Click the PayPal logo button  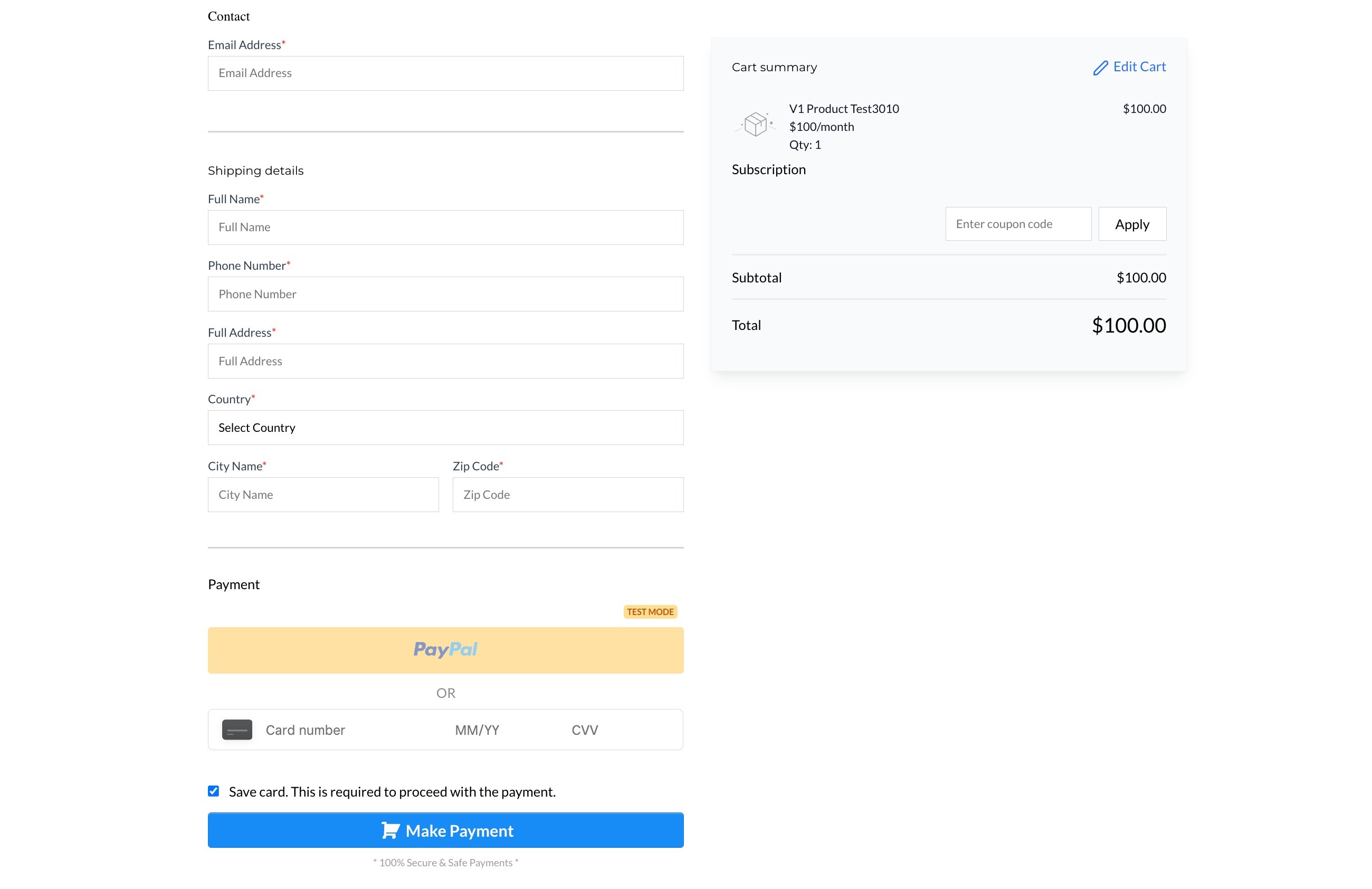(x=445, y=650)
